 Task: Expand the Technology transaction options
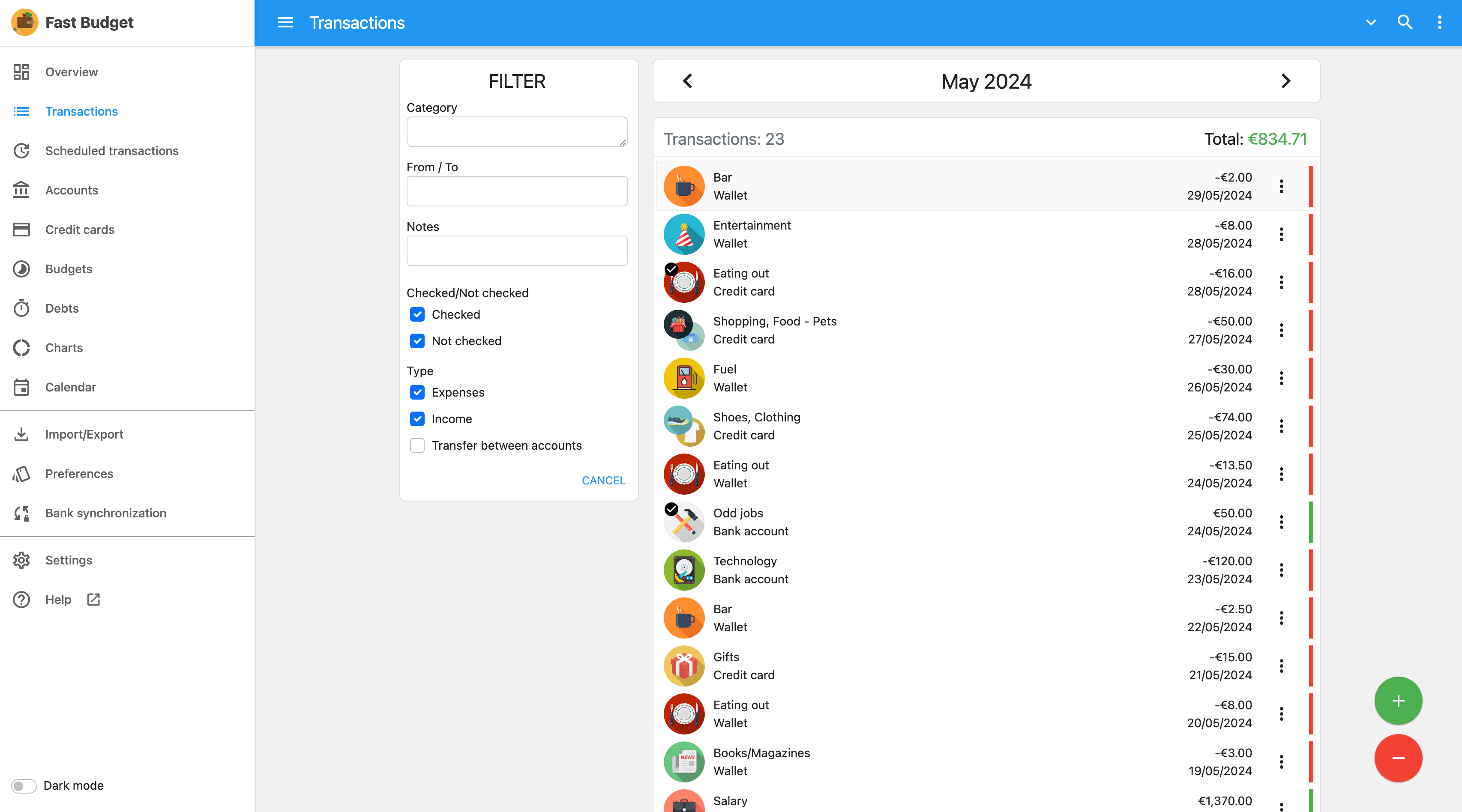pyautogui.click(x=1281, y=570)
